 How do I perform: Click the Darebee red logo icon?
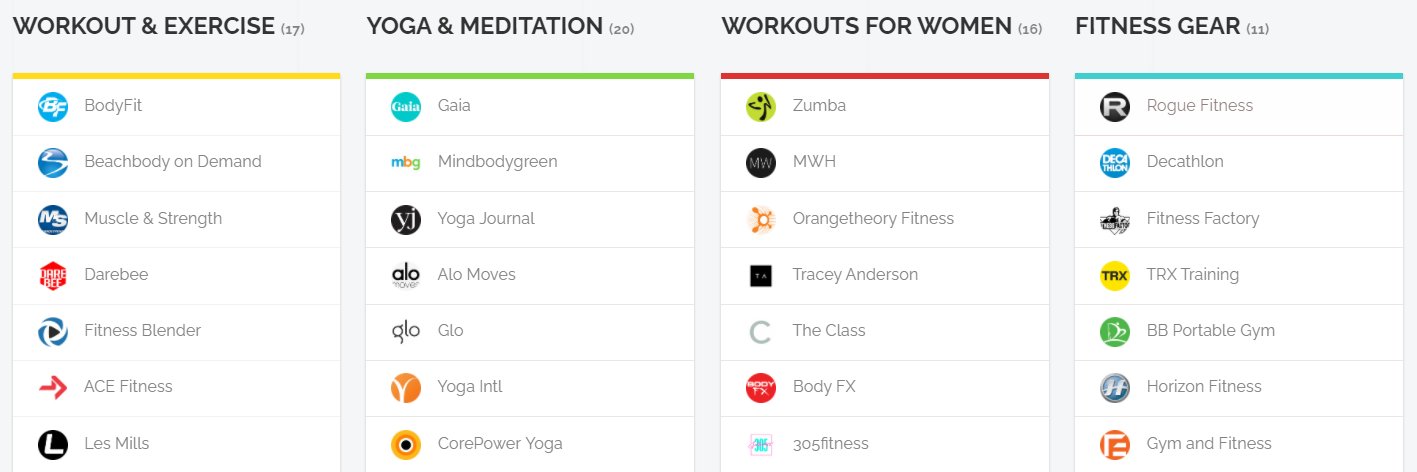tap(52, 275)
